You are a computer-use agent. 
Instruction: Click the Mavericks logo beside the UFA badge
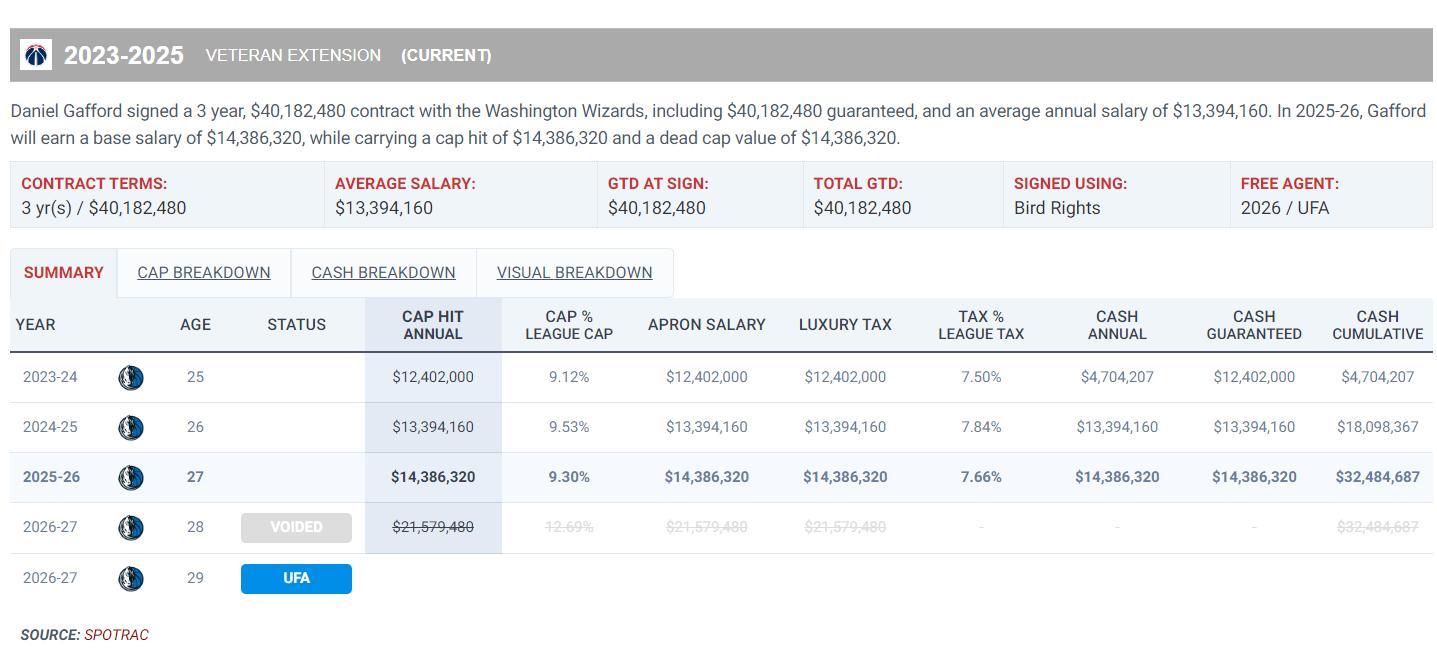click(x=131, y=579)
